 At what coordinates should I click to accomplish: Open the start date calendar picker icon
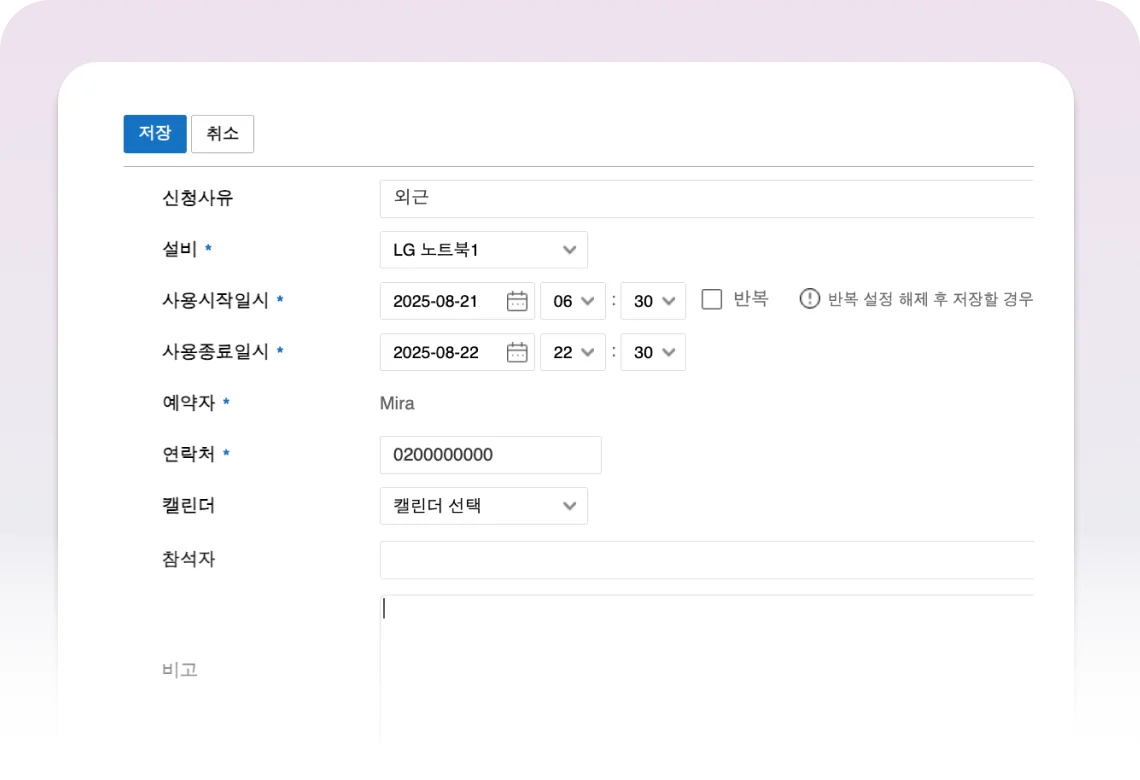click(x=517, y=301)
